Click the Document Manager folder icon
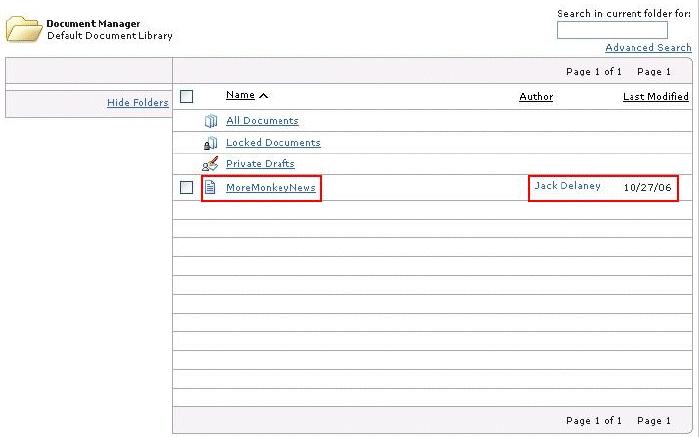The height and width of the screenshot is (437, 699). point(24,29)
